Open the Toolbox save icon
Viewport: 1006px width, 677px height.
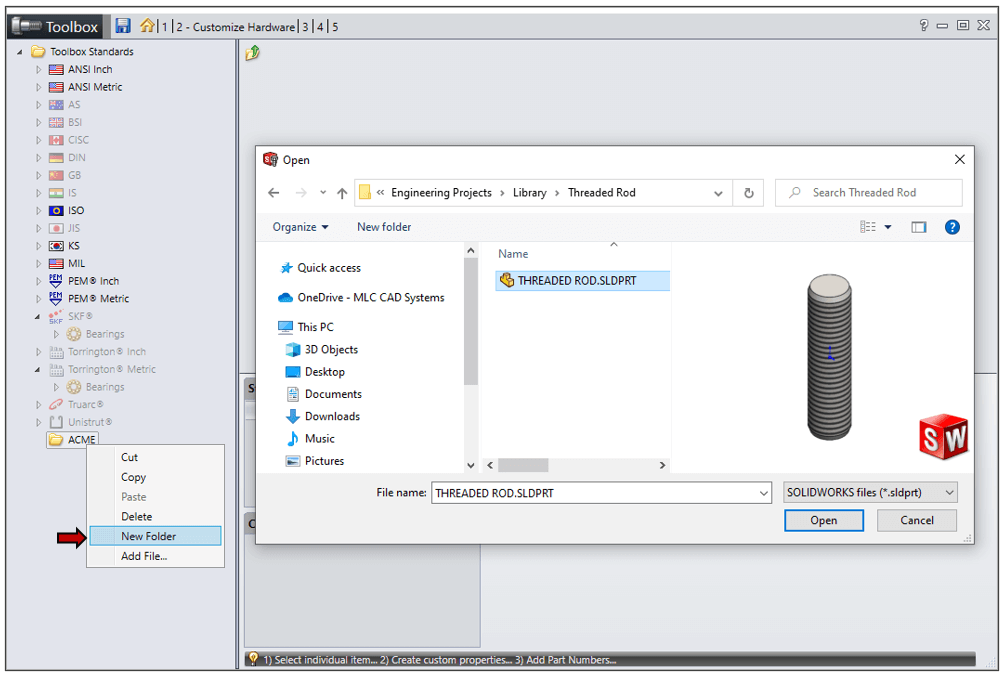pos(122,26)
